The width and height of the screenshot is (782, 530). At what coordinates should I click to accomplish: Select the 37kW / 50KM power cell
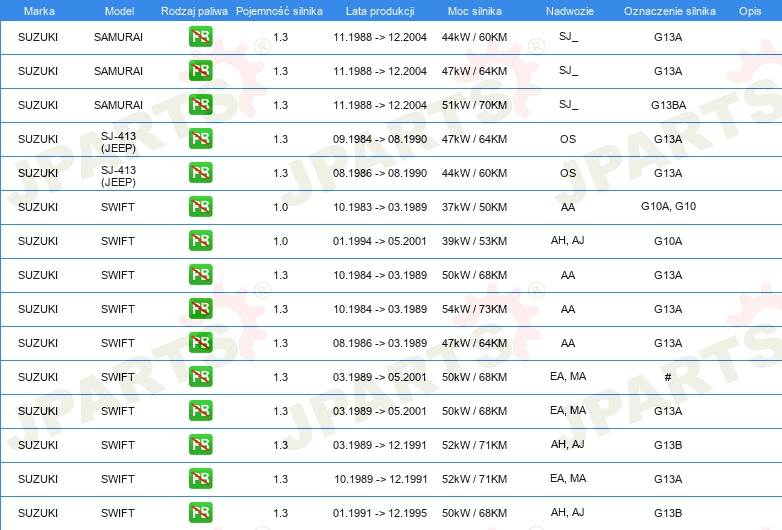pyautogui.click(x=474, y=207)
